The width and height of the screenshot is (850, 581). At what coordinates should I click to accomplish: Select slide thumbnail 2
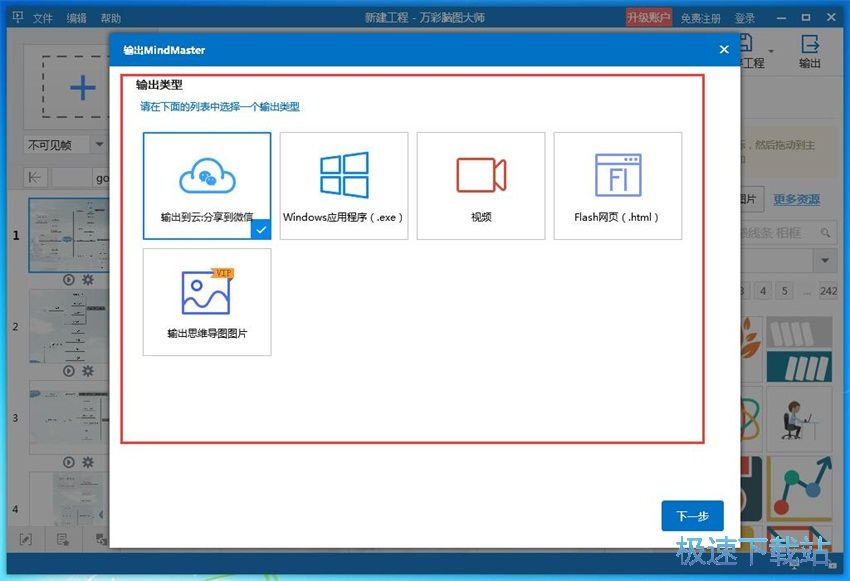tap(69, 326)
